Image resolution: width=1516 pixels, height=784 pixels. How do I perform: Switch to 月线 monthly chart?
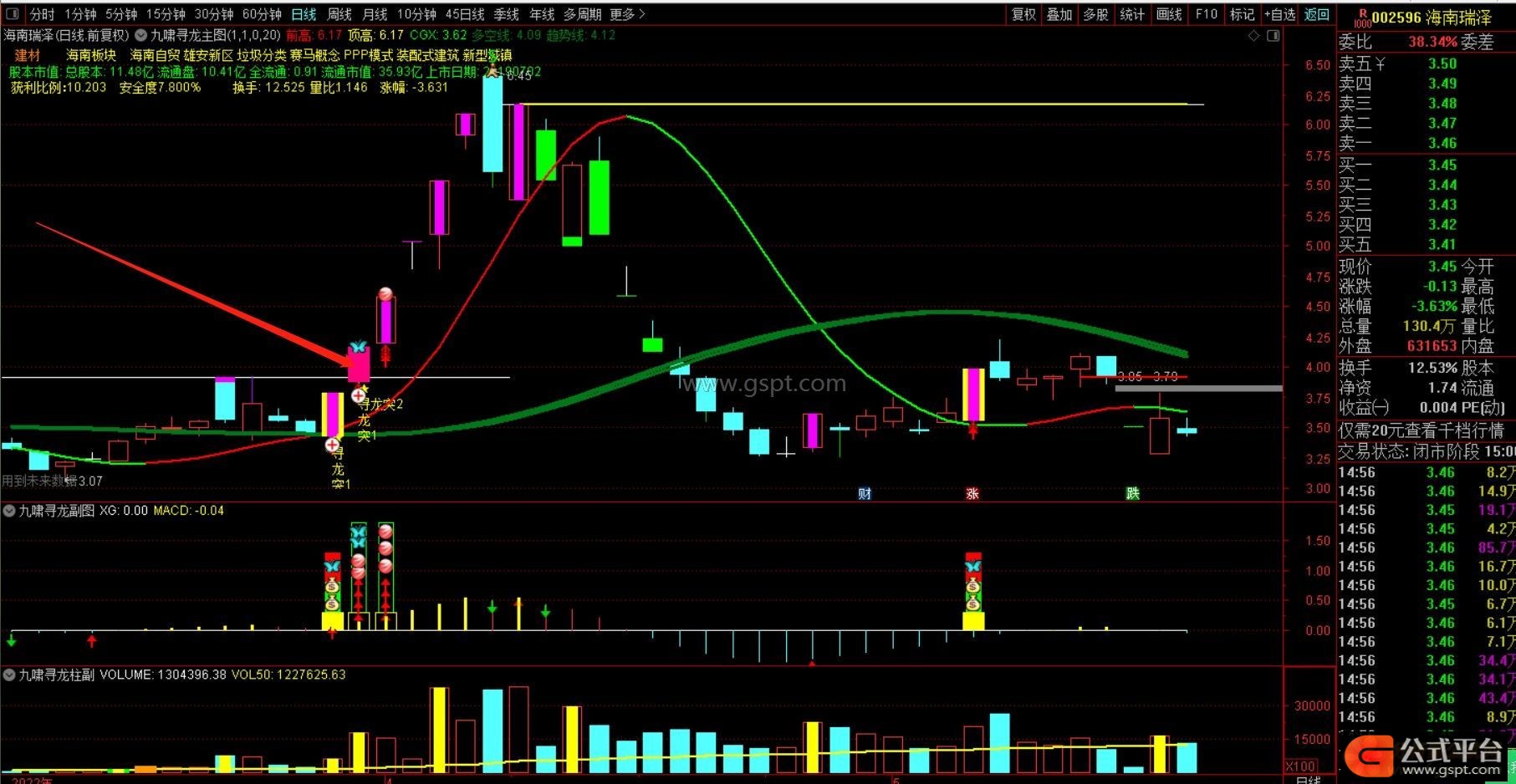[x=375, y=14]
